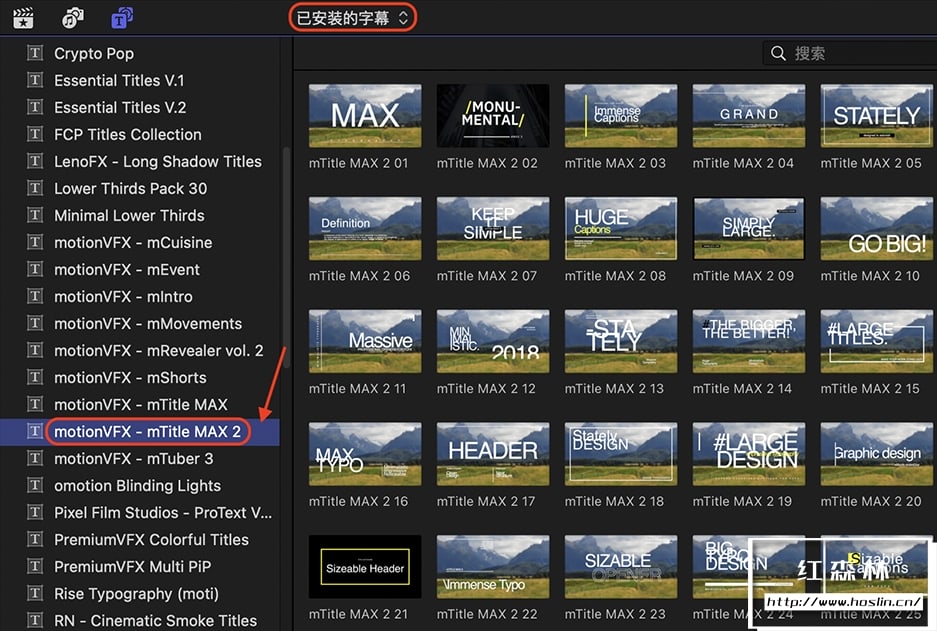
Task: Select FCP Titles Collection category
Action: [128, 134]
